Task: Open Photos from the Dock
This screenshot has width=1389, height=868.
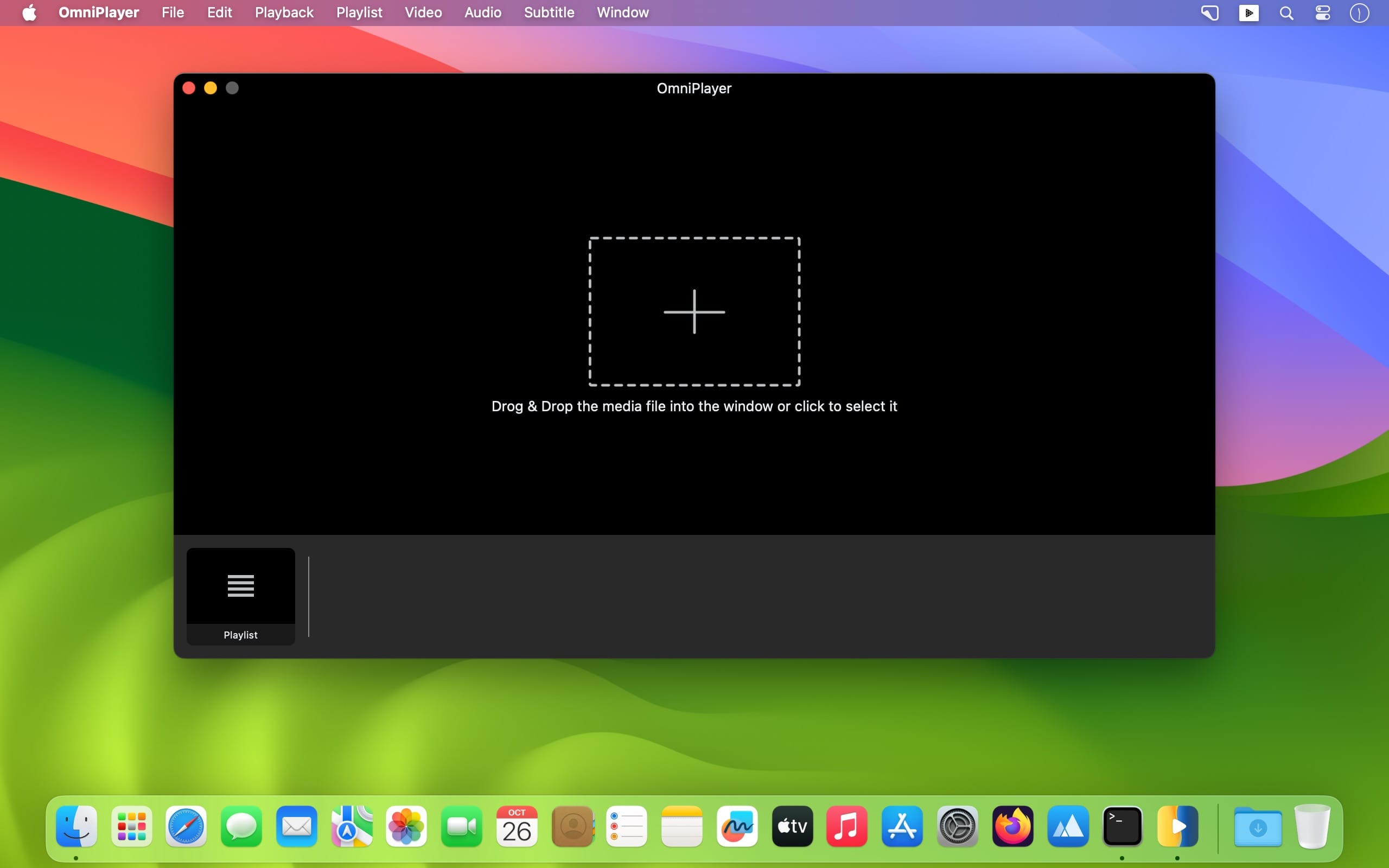Action: pyautogui.click(x=406, y=827)
